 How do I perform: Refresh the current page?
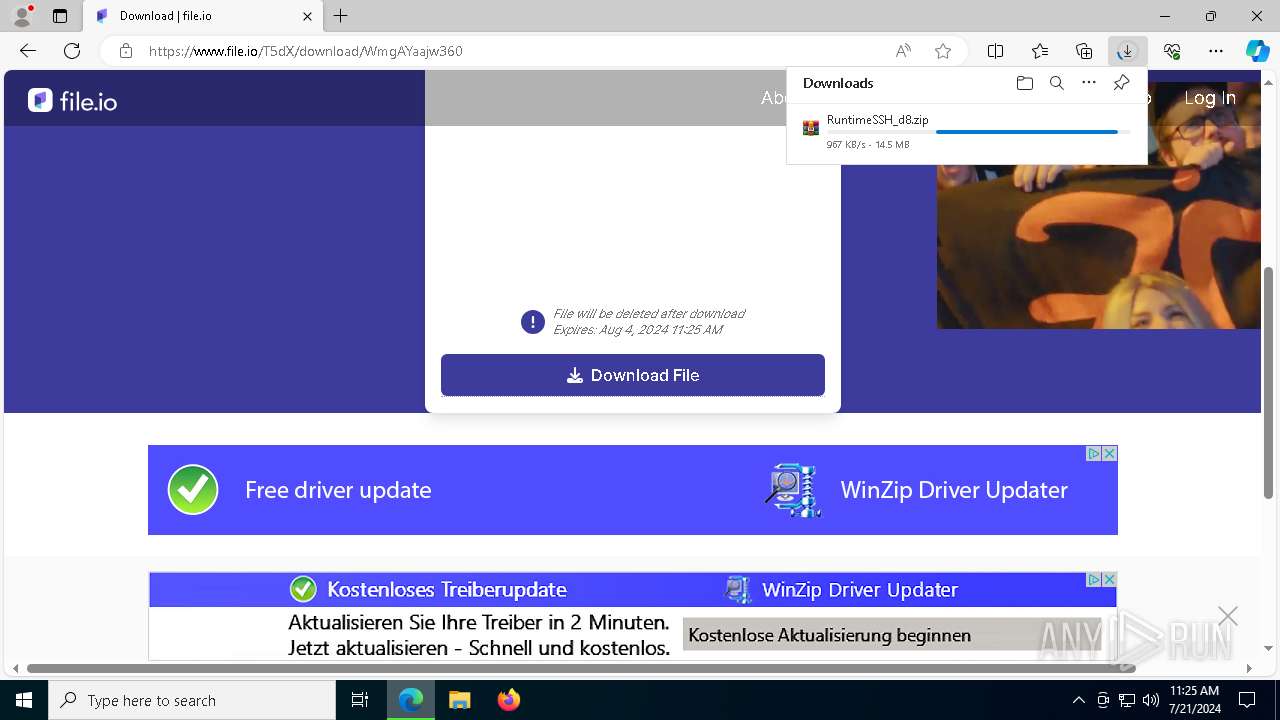coord(72,51)
